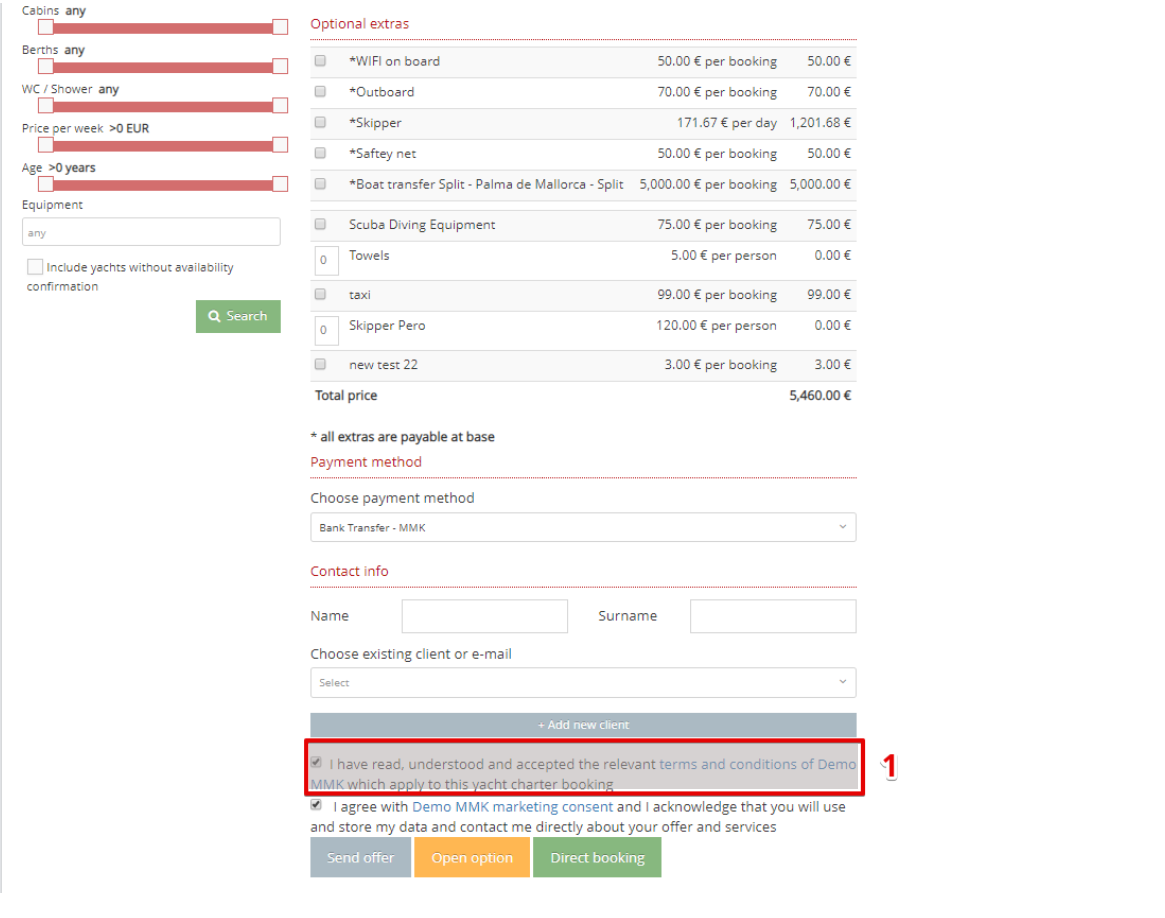Click the Berths slider left handle
Screen dimensions: 1165x918
(46, 67)
